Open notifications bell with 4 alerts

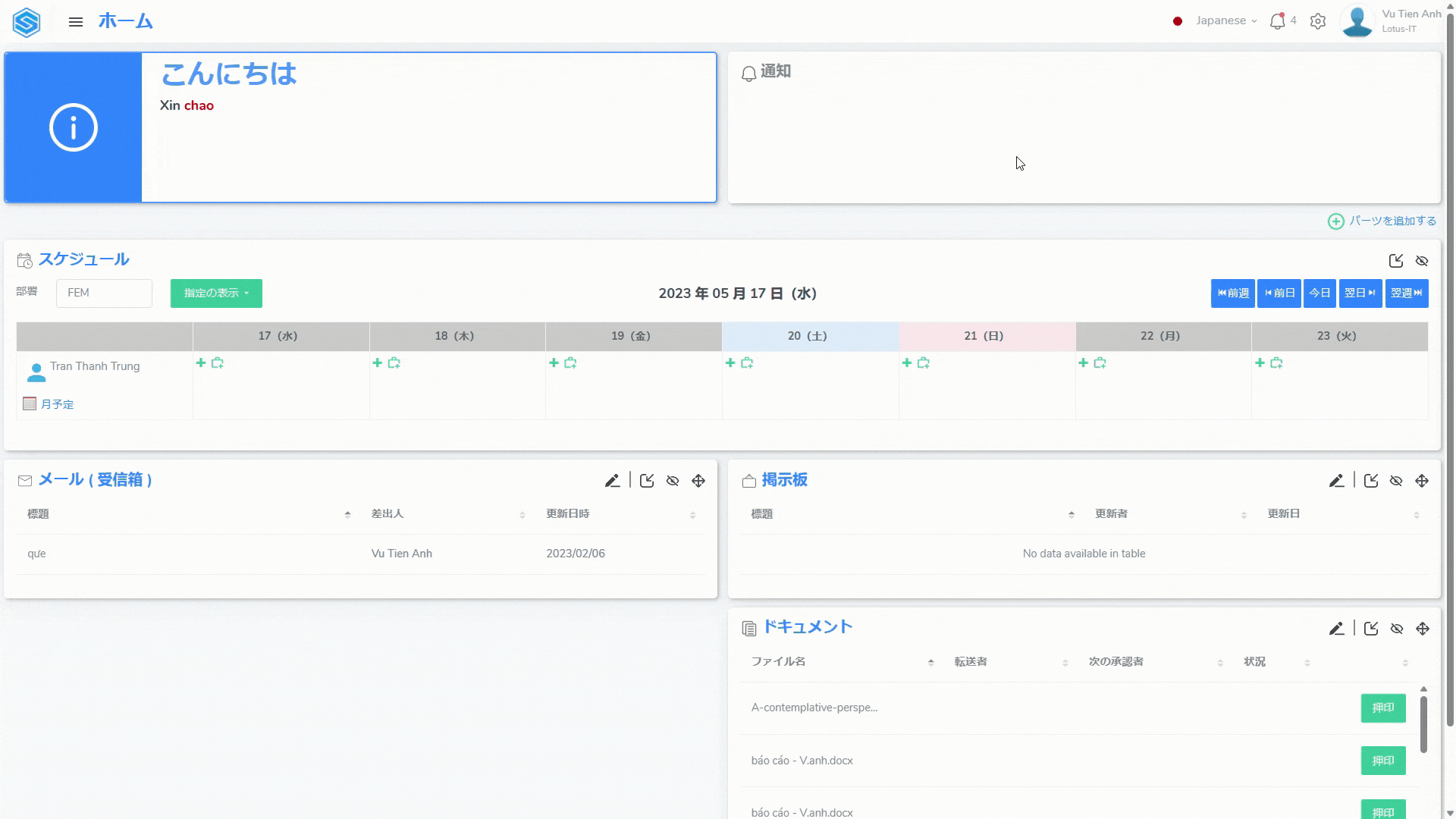coord(1278,21)
